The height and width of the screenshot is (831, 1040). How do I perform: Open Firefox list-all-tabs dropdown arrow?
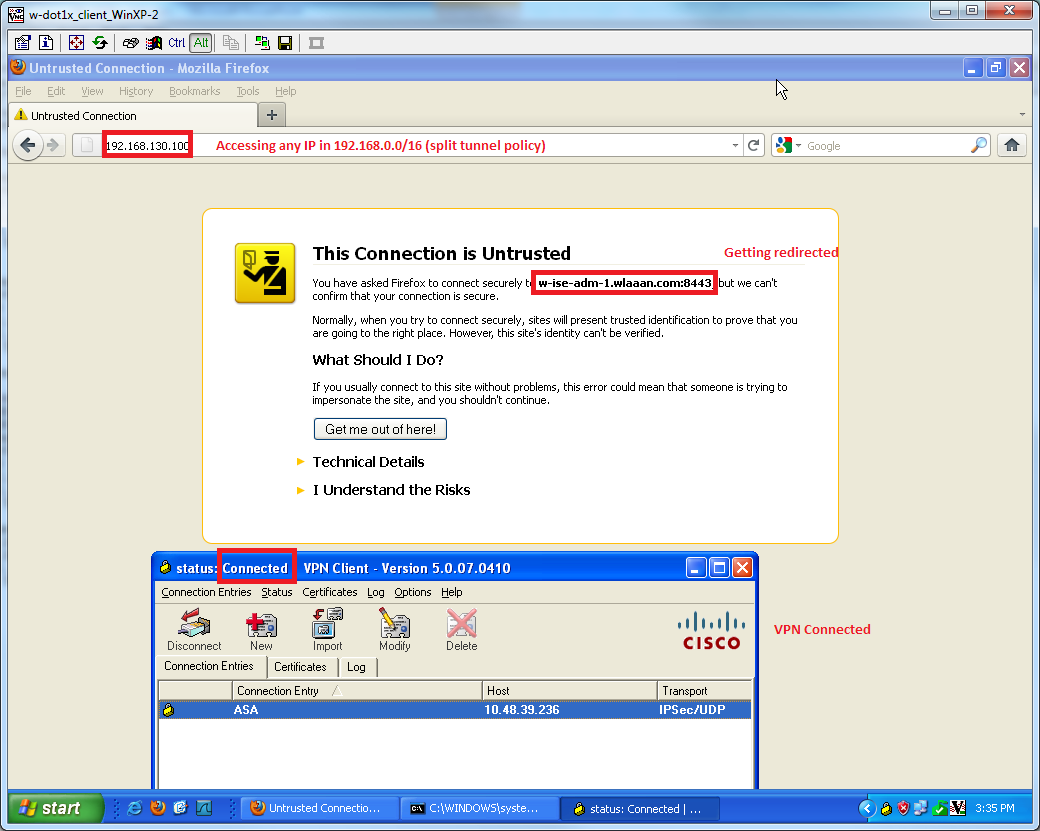[x=1022, y=115]
